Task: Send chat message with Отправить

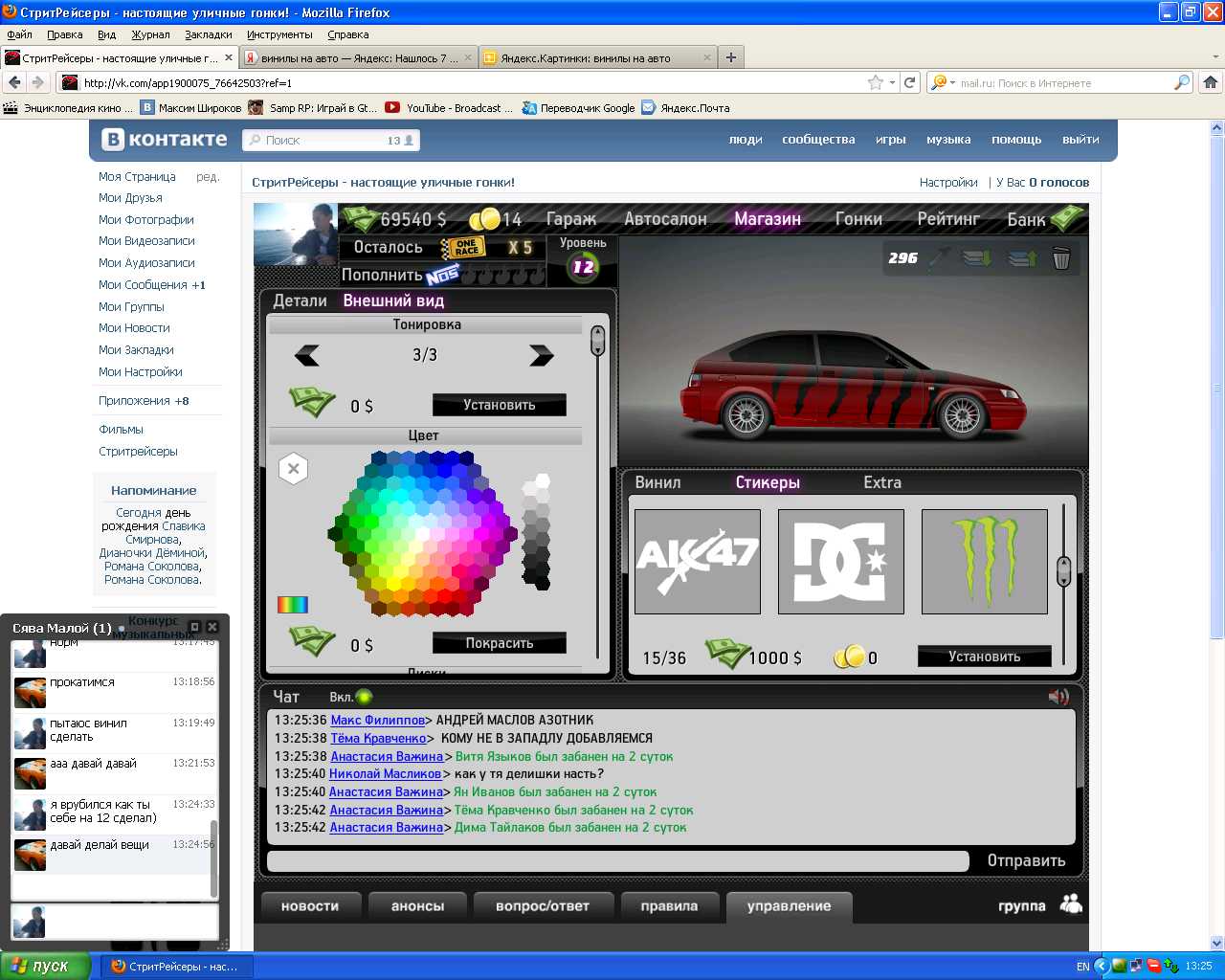Action: [x=1026, y=860]
